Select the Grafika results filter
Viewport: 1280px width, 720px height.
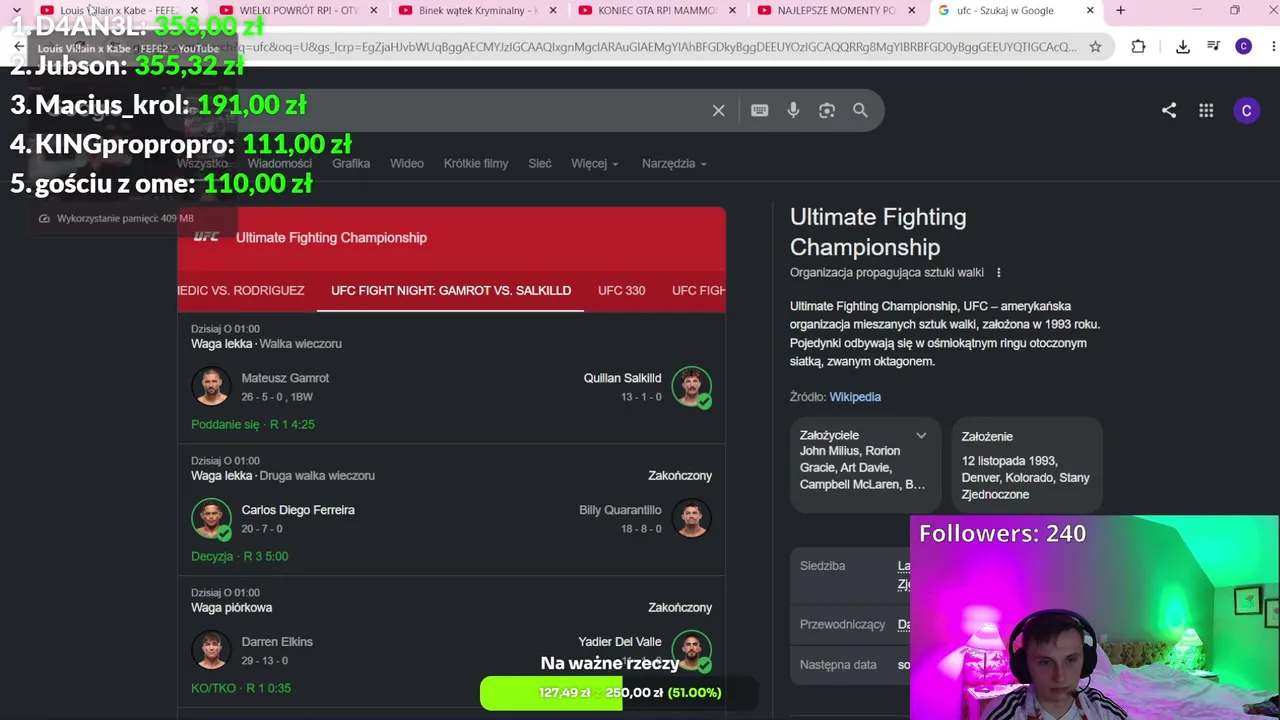351,163
